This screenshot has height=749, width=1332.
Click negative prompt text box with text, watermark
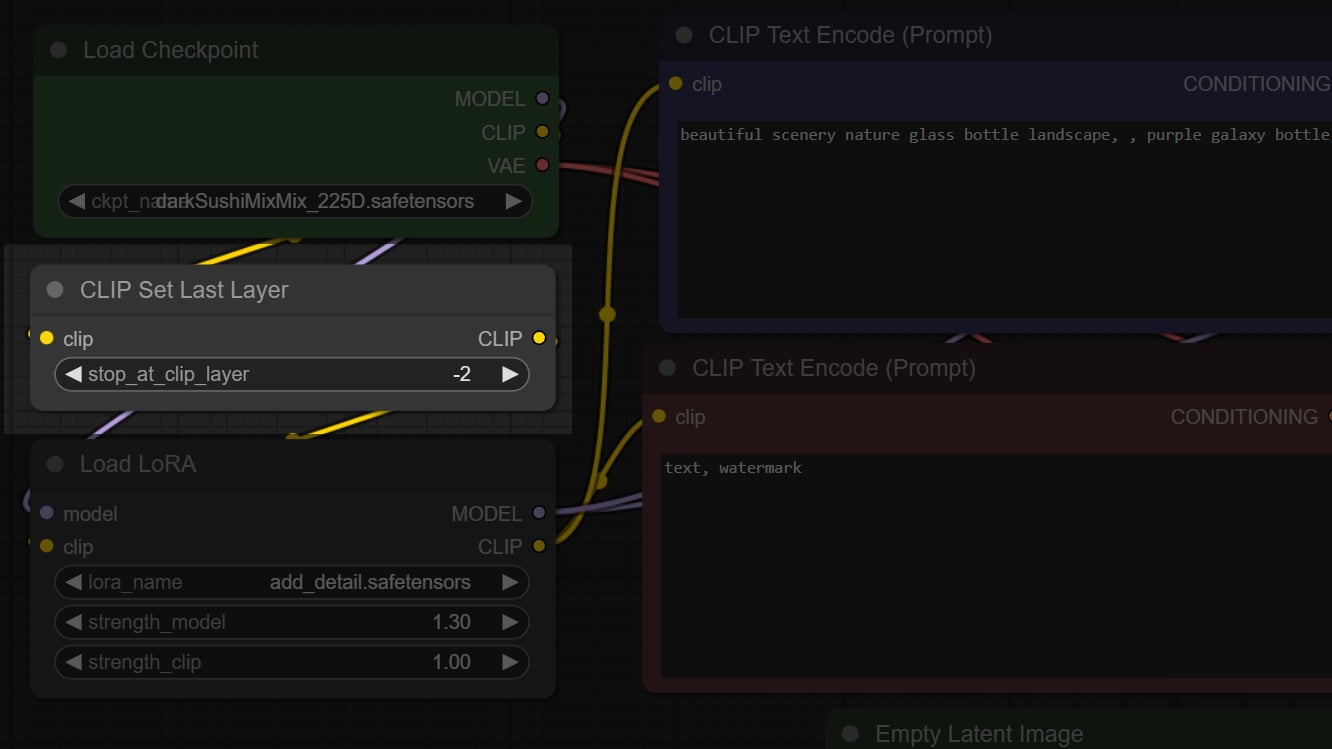point(996,565)
